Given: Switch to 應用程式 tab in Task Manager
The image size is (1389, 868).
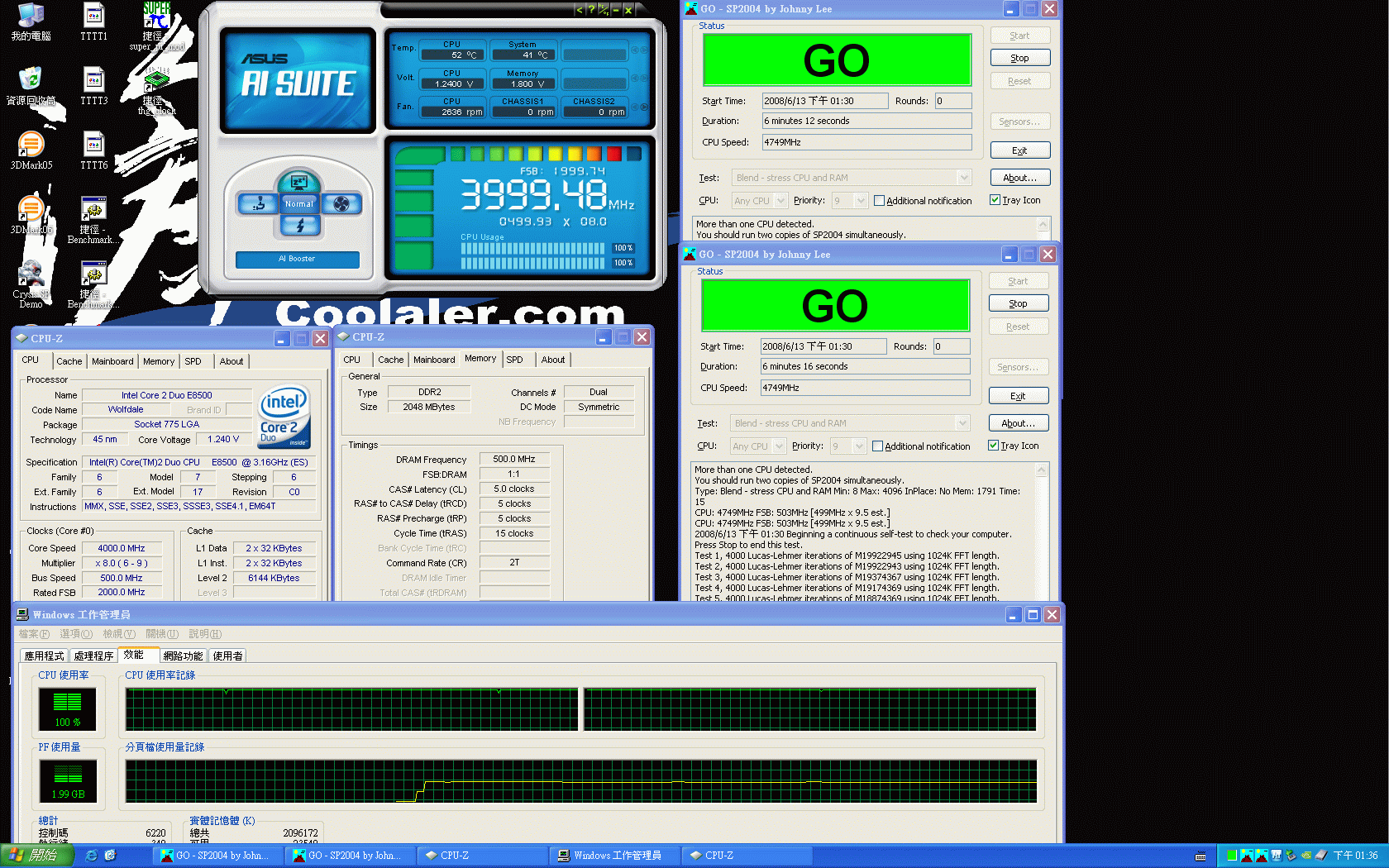Looking at the screenshot, I should click(44, 656).
